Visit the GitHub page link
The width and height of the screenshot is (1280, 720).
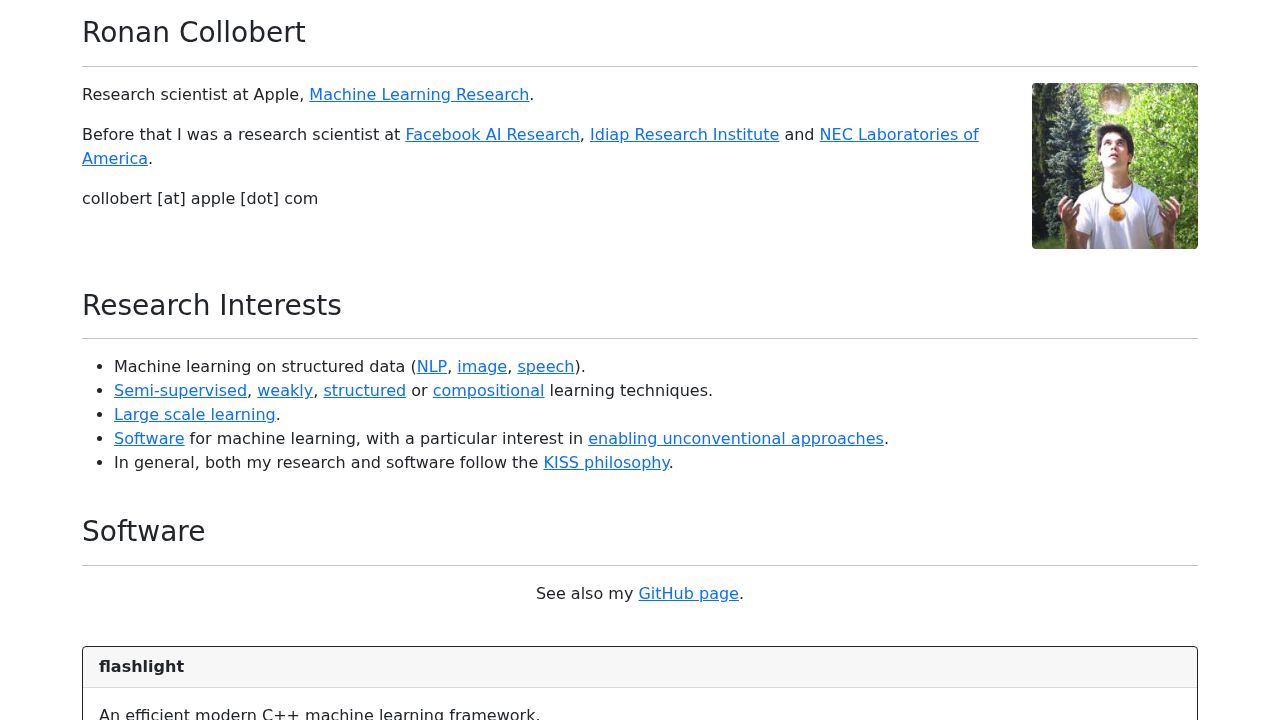pos(688,593)
